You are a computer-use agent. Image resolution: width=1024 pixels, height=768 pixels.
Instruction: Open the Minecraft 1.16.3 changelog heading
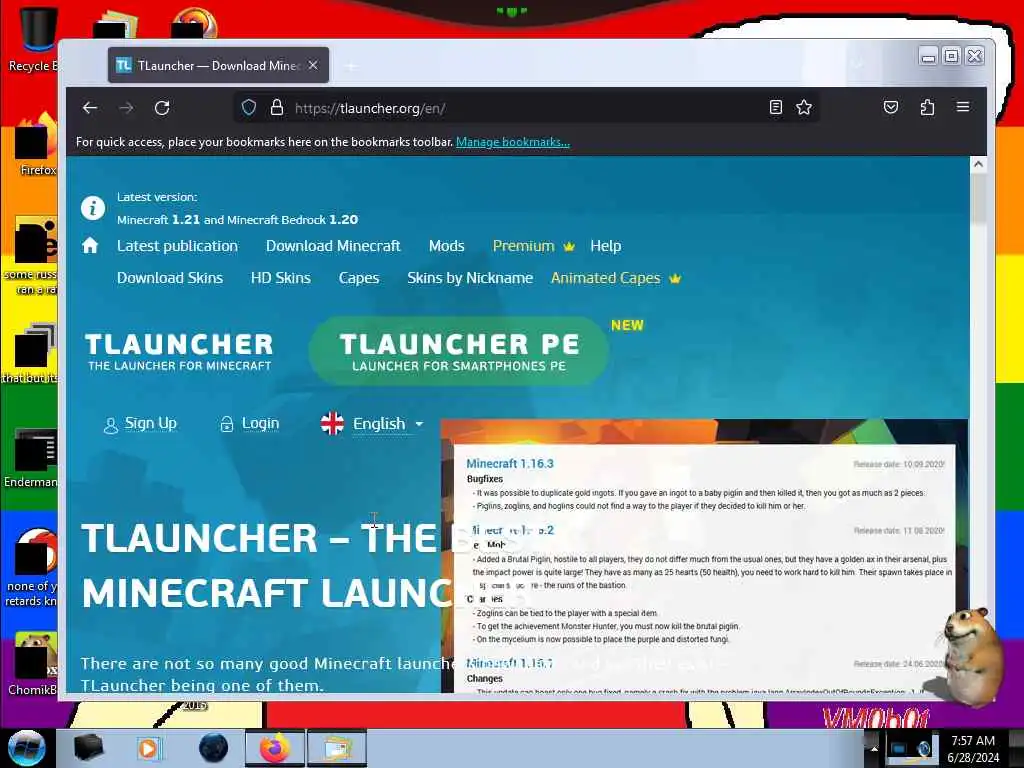[510, 464]
